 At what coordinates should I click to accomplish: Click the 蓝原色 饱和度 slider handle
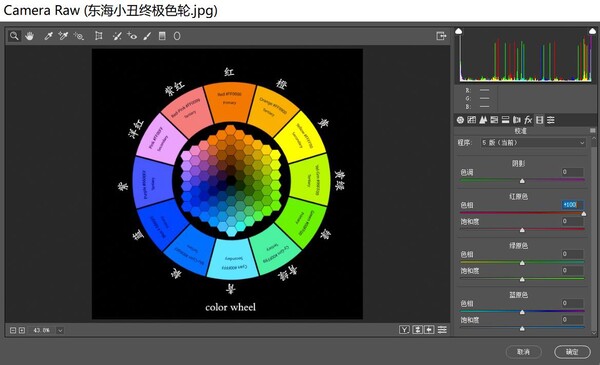(x=522, y=328)
